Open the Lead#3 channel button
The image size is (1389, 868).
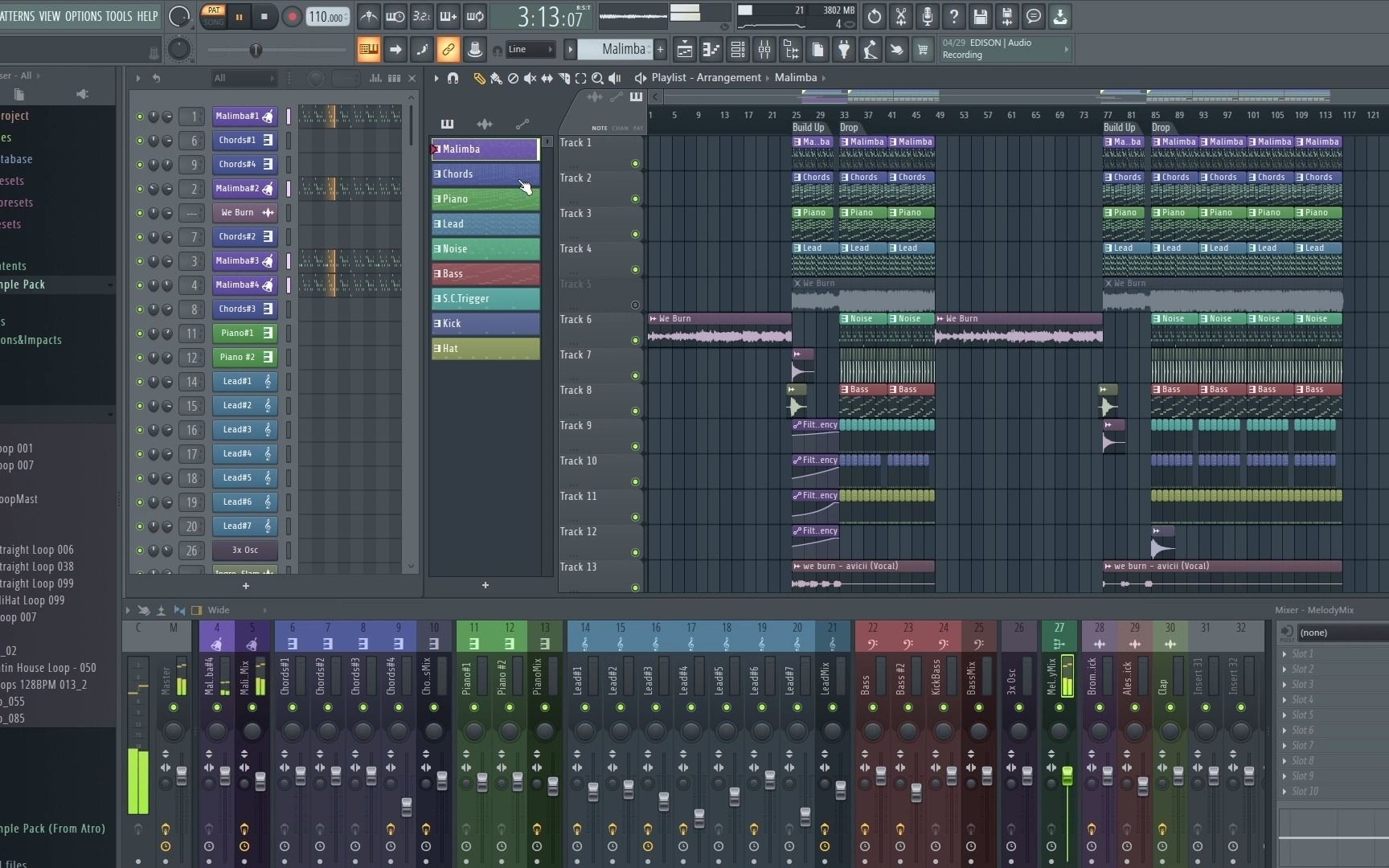pyautogui.click(x=245, y=430)
